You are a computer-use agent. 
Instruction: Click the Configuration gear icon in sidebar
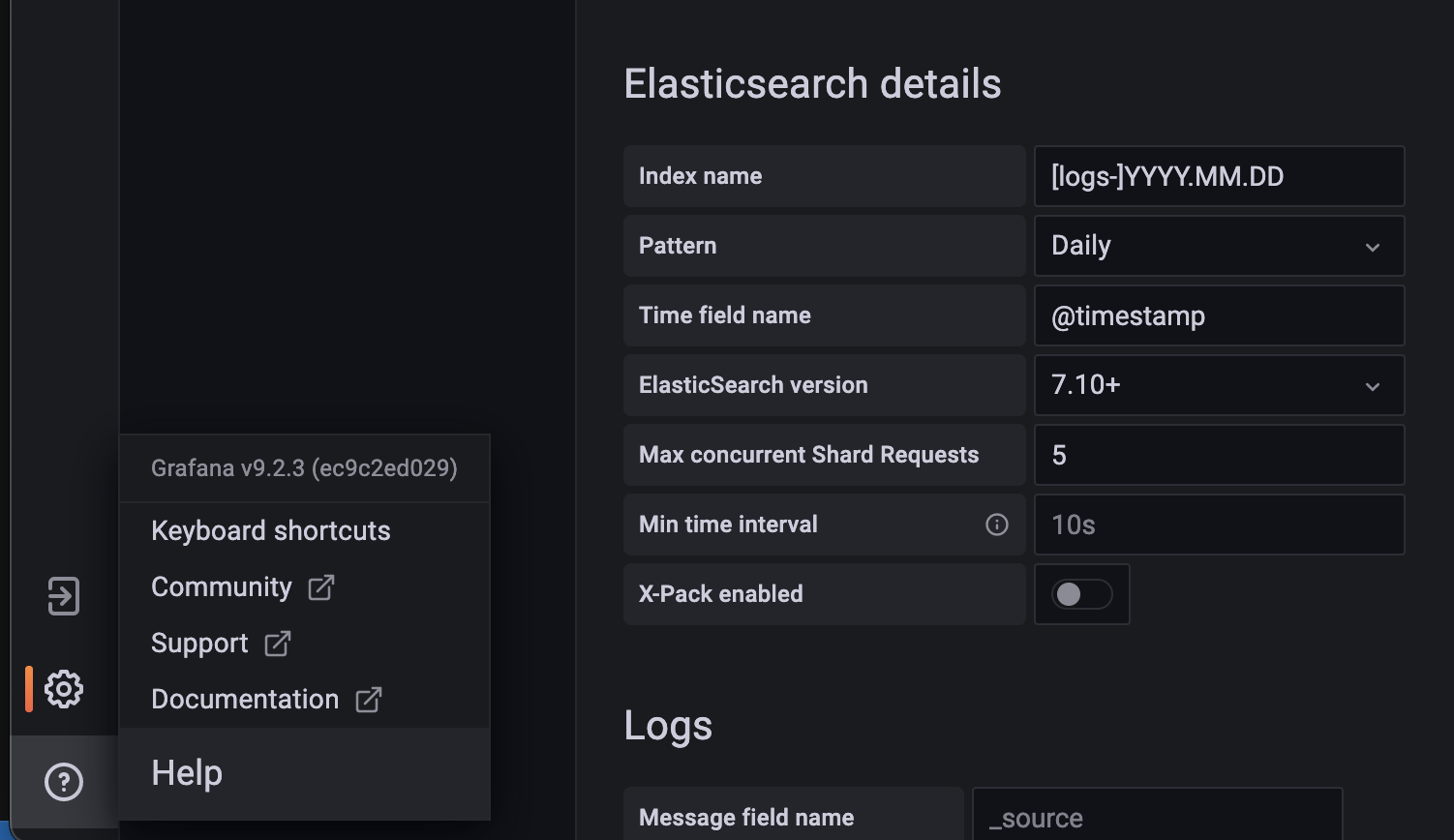click(x=64, y=689)
